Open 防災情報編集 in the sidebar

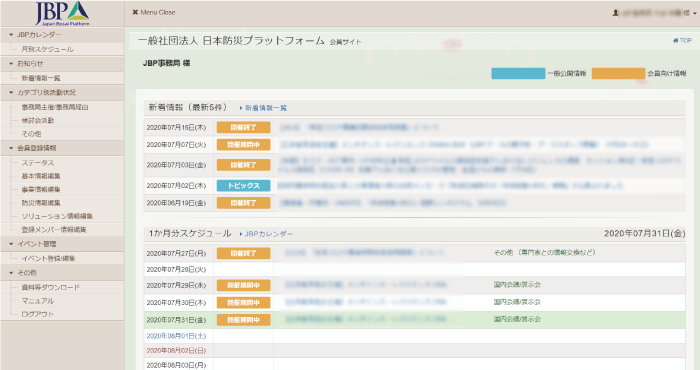tap(41, 203)
